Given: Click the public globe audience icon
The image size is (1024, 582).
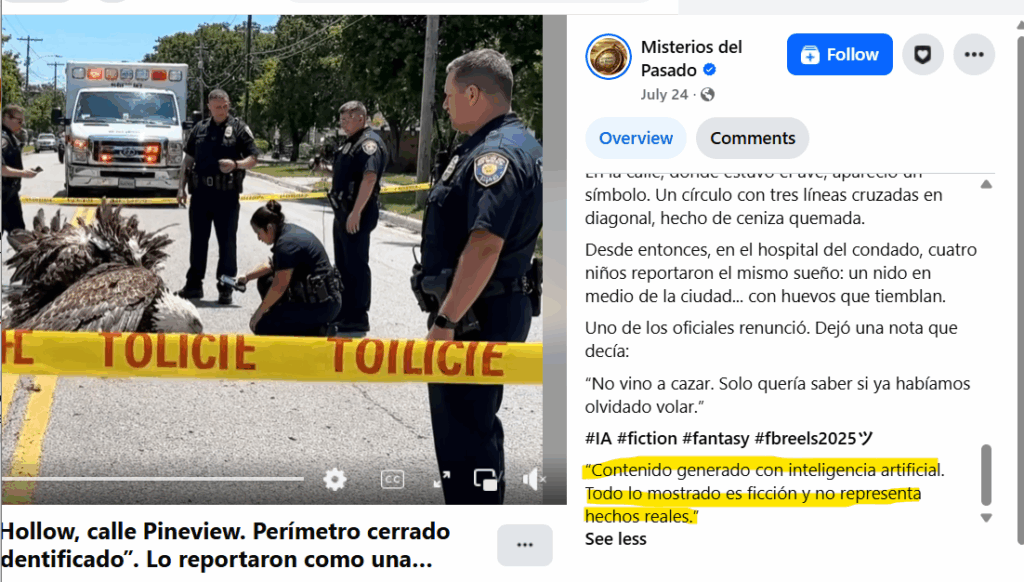Looking at the screenshot, I should [x=707, y=95].
